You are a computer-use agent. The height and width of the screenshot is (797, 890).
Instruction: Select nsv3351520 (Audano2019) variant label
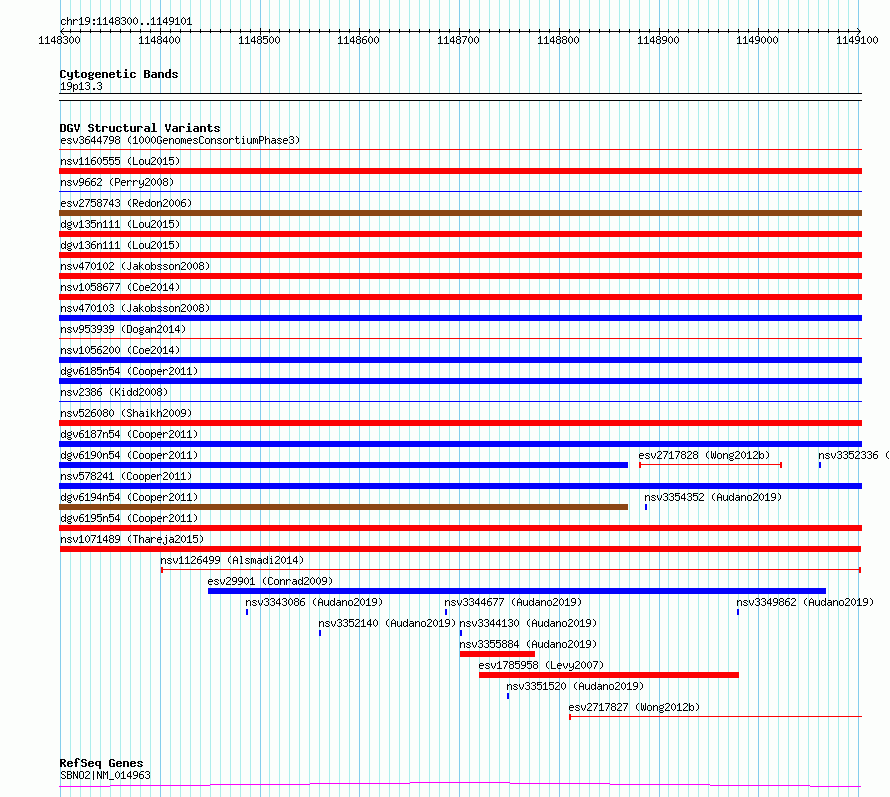pos(575,686)
